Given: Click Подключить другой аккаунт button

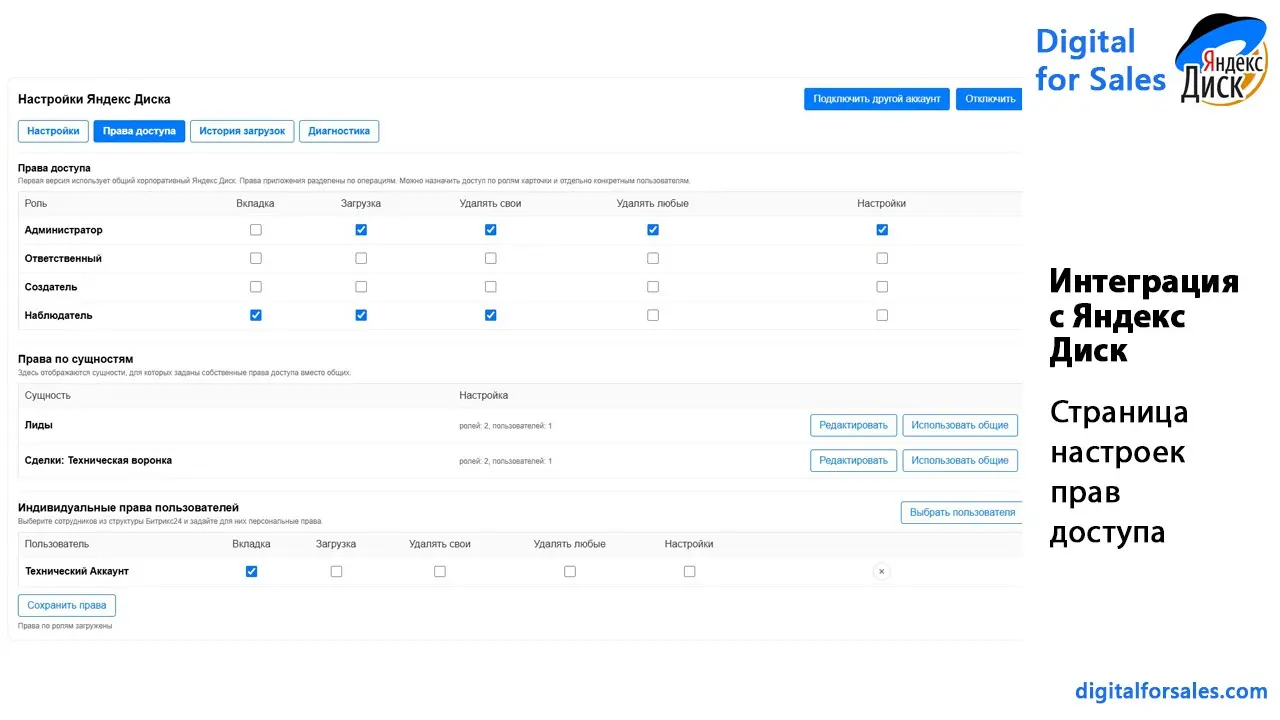Looking at the screenshot, I should pyautogui.click(x=877, y=99).
